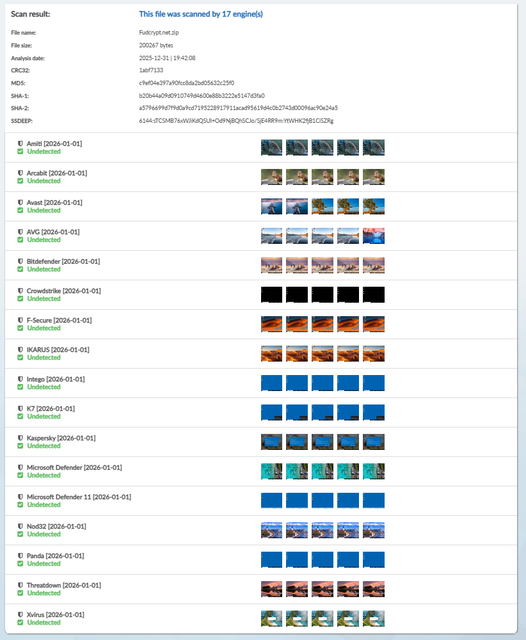Click the 'Microsoft Defender 11 [2026-01-01]' engine name

(79, 497)
